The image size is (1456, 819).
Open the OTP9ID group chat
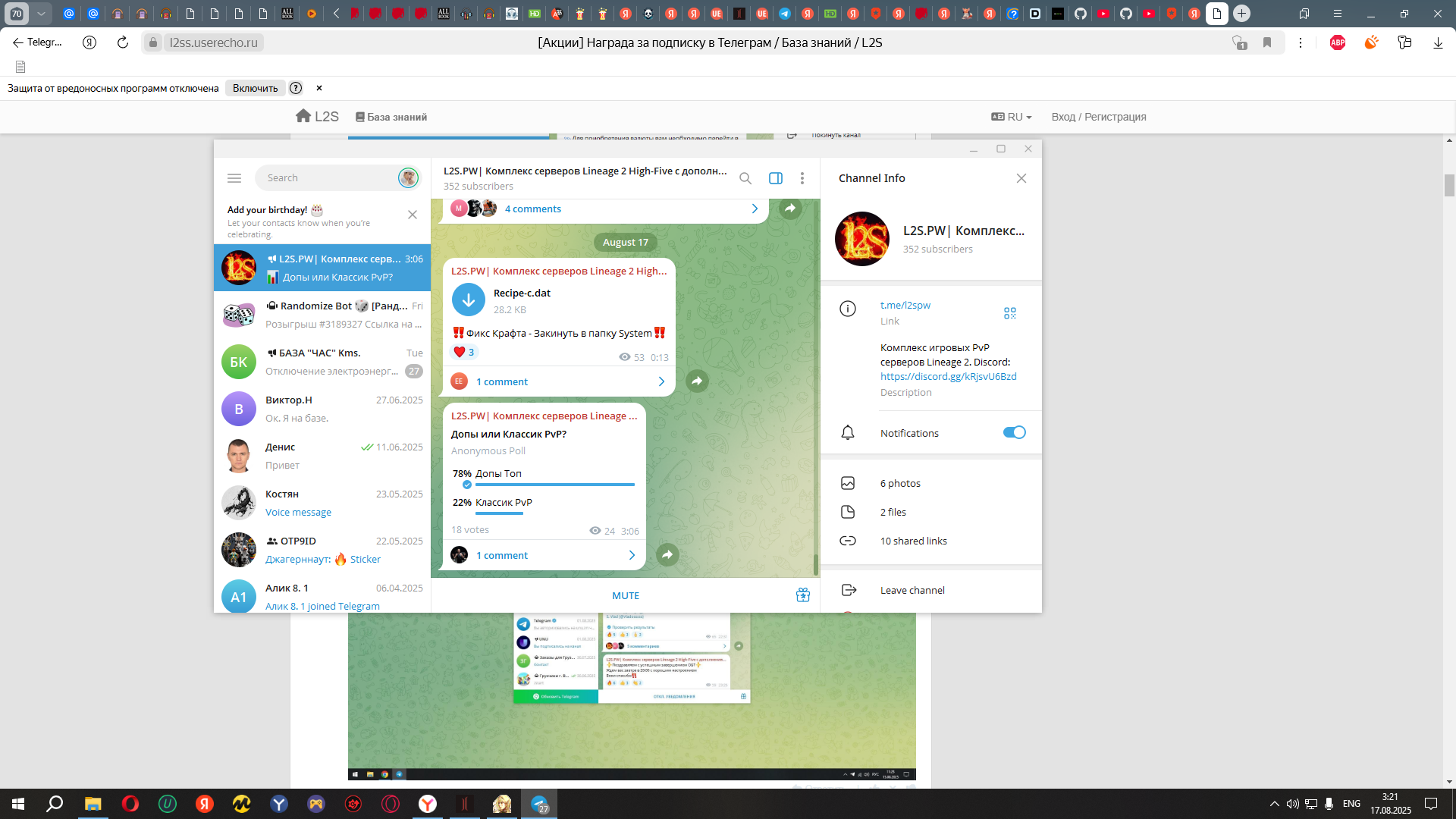click(x=322, y=550)
